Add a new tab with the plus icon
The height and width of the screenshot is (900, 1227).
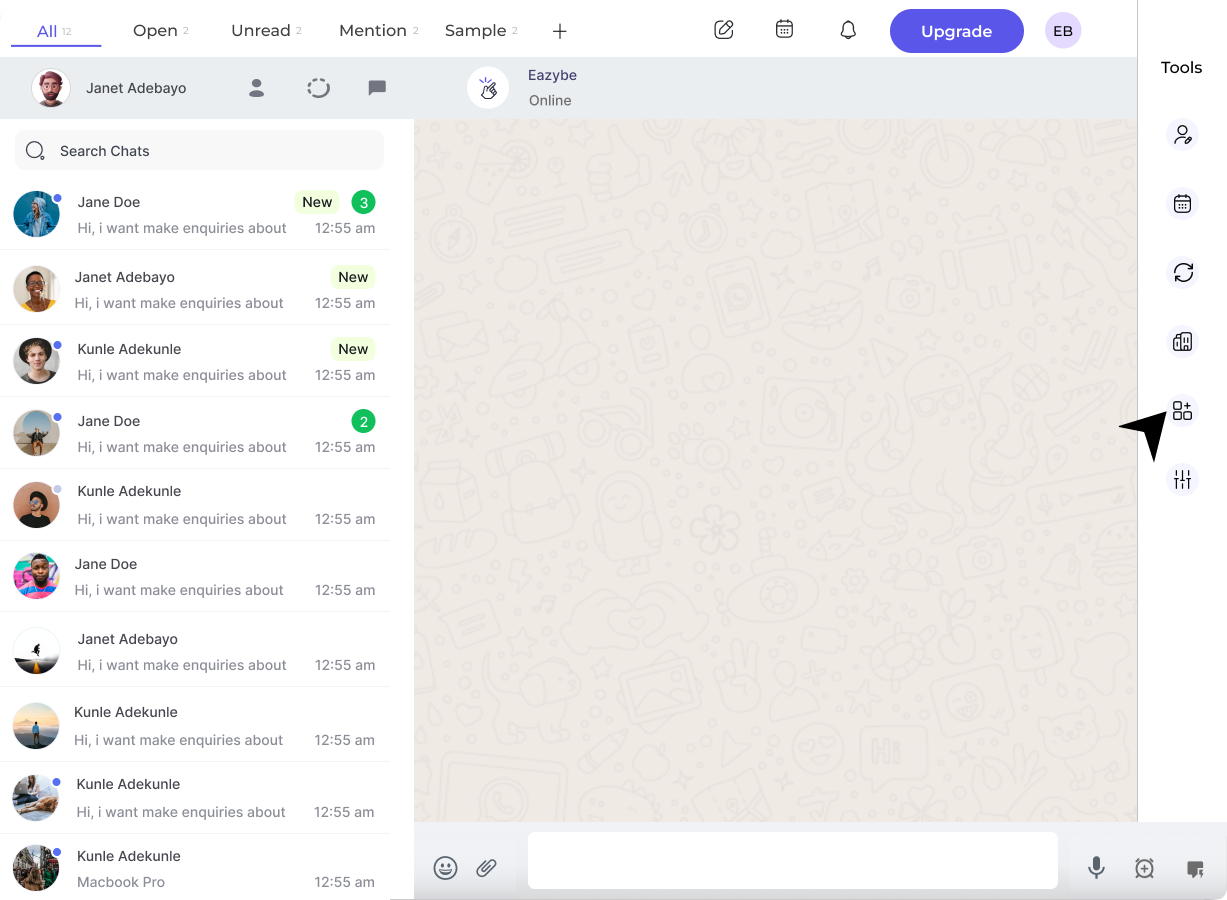[x=559, y=31]
